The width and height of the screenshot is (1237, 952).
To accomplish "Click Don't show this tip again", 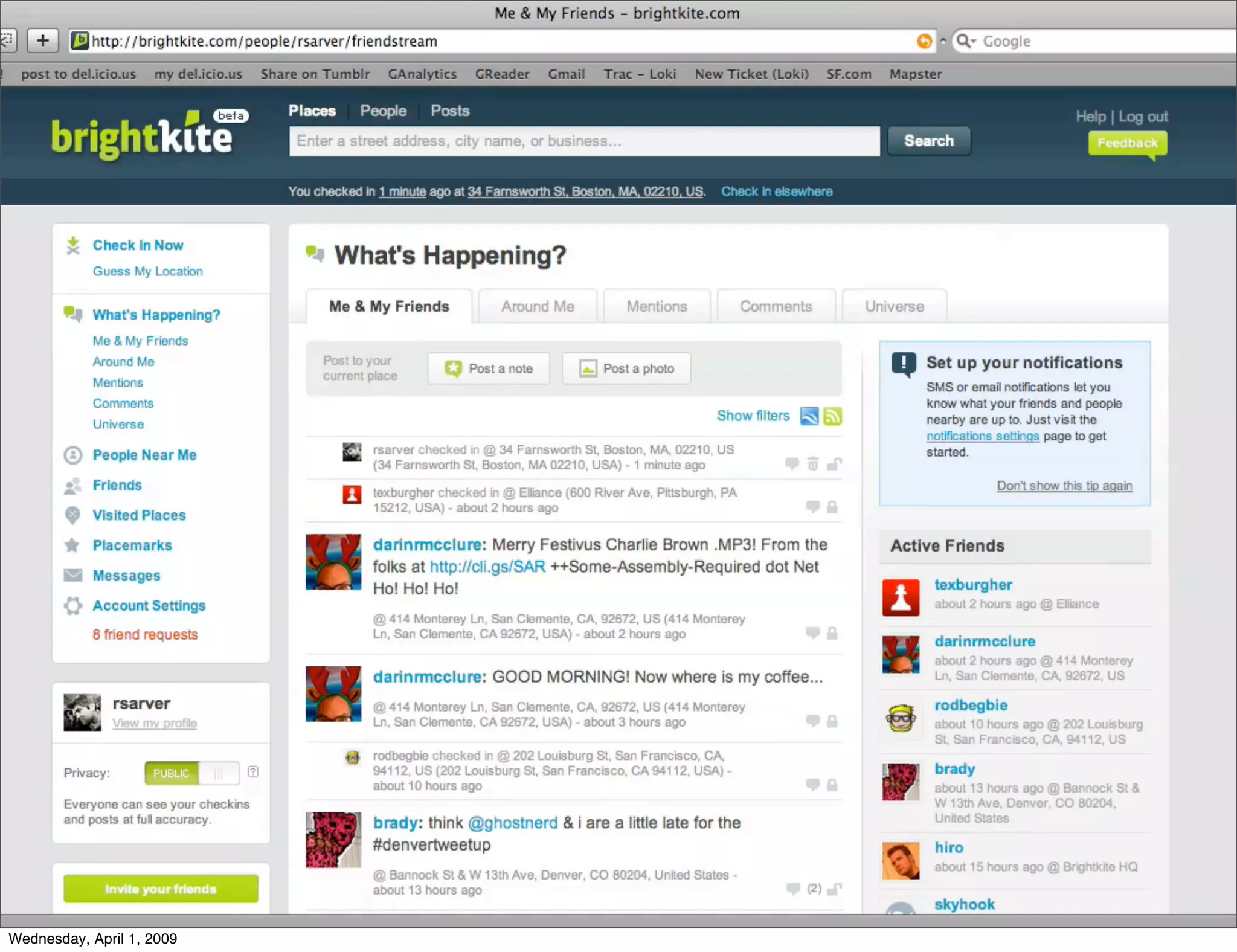I will (1064, 486).
